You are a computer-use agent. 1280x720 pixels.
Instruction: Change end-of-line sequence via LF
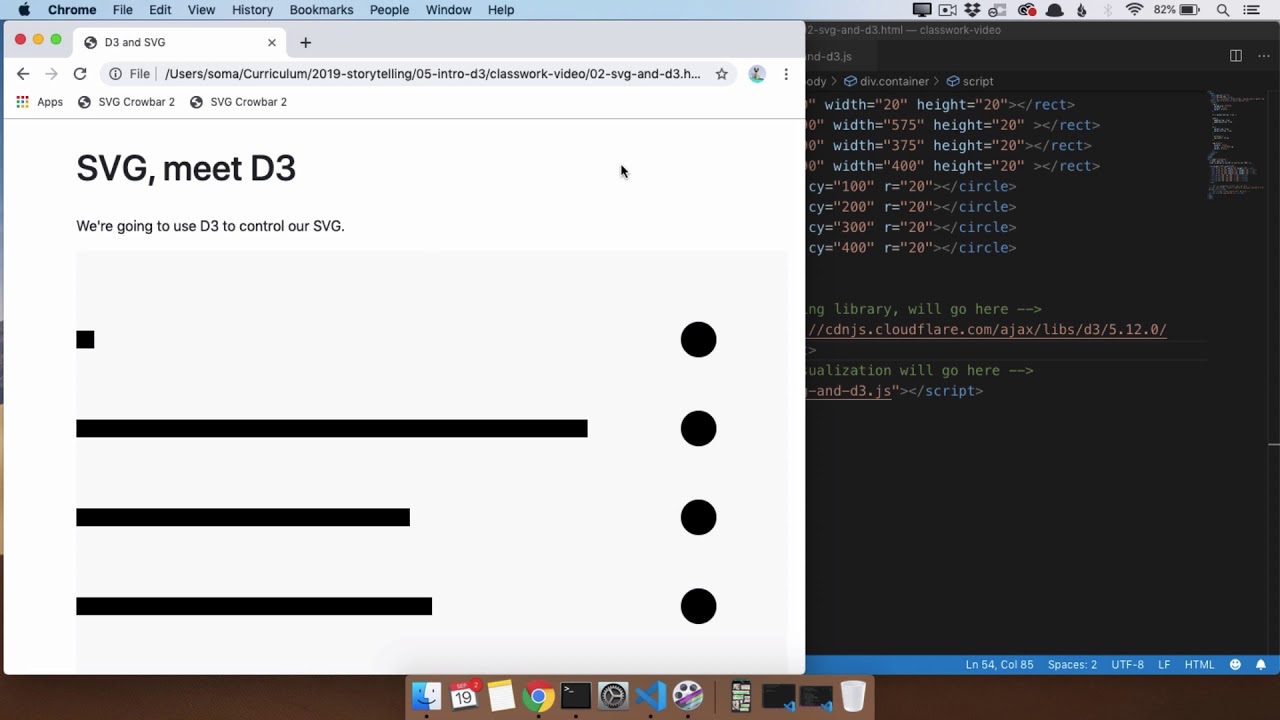[1164, 665]
